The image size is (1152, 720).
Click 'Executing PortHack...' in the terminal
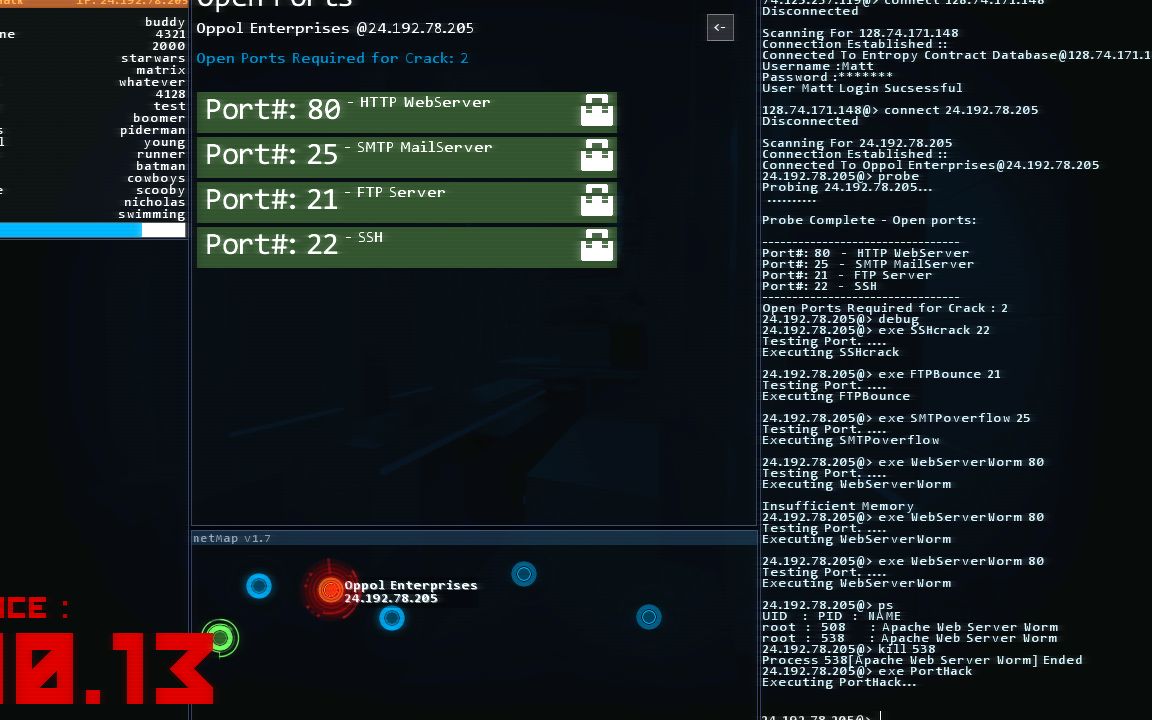[839, 683]
